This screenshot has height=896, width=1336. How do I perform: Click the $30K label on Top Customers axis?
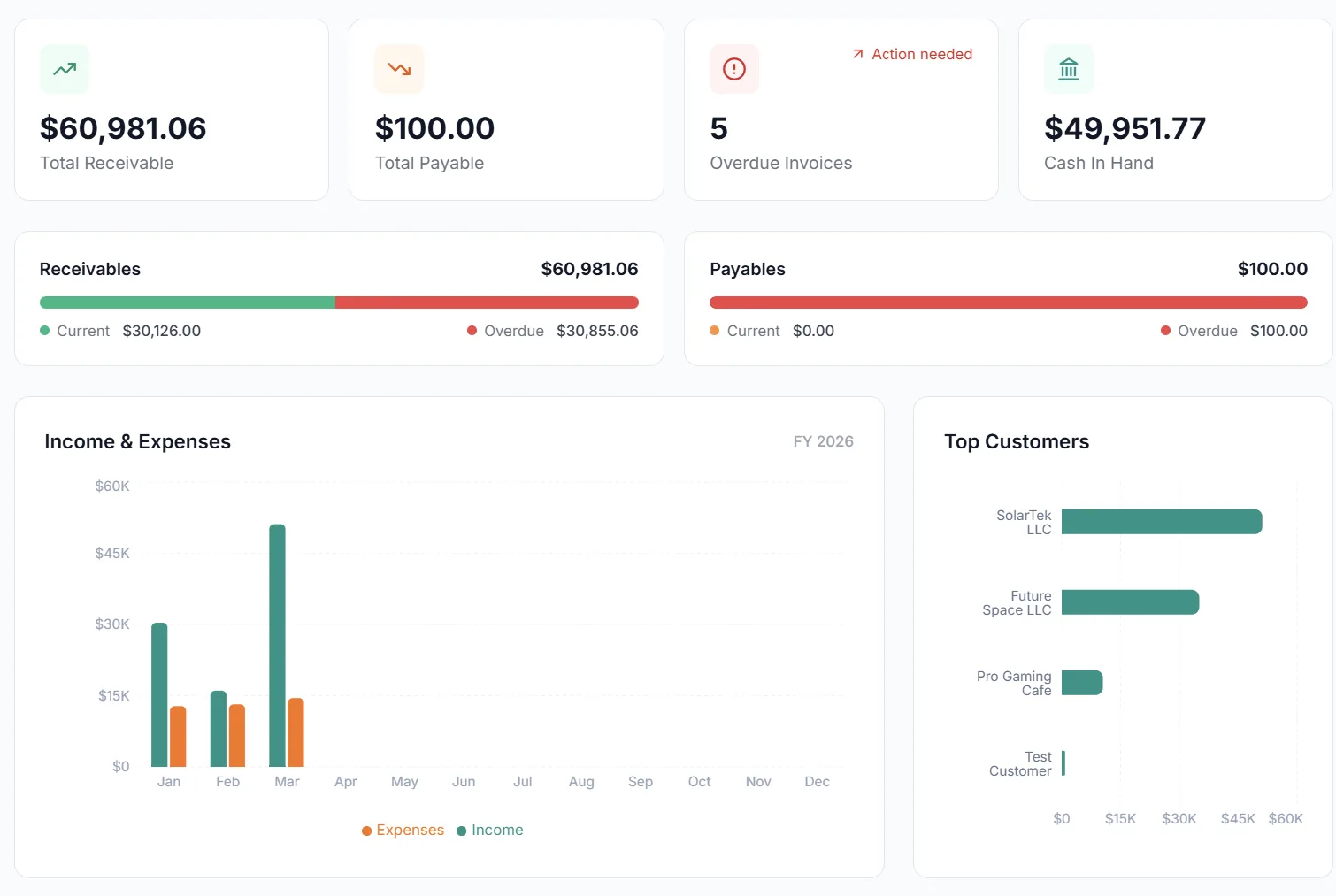1179,819
